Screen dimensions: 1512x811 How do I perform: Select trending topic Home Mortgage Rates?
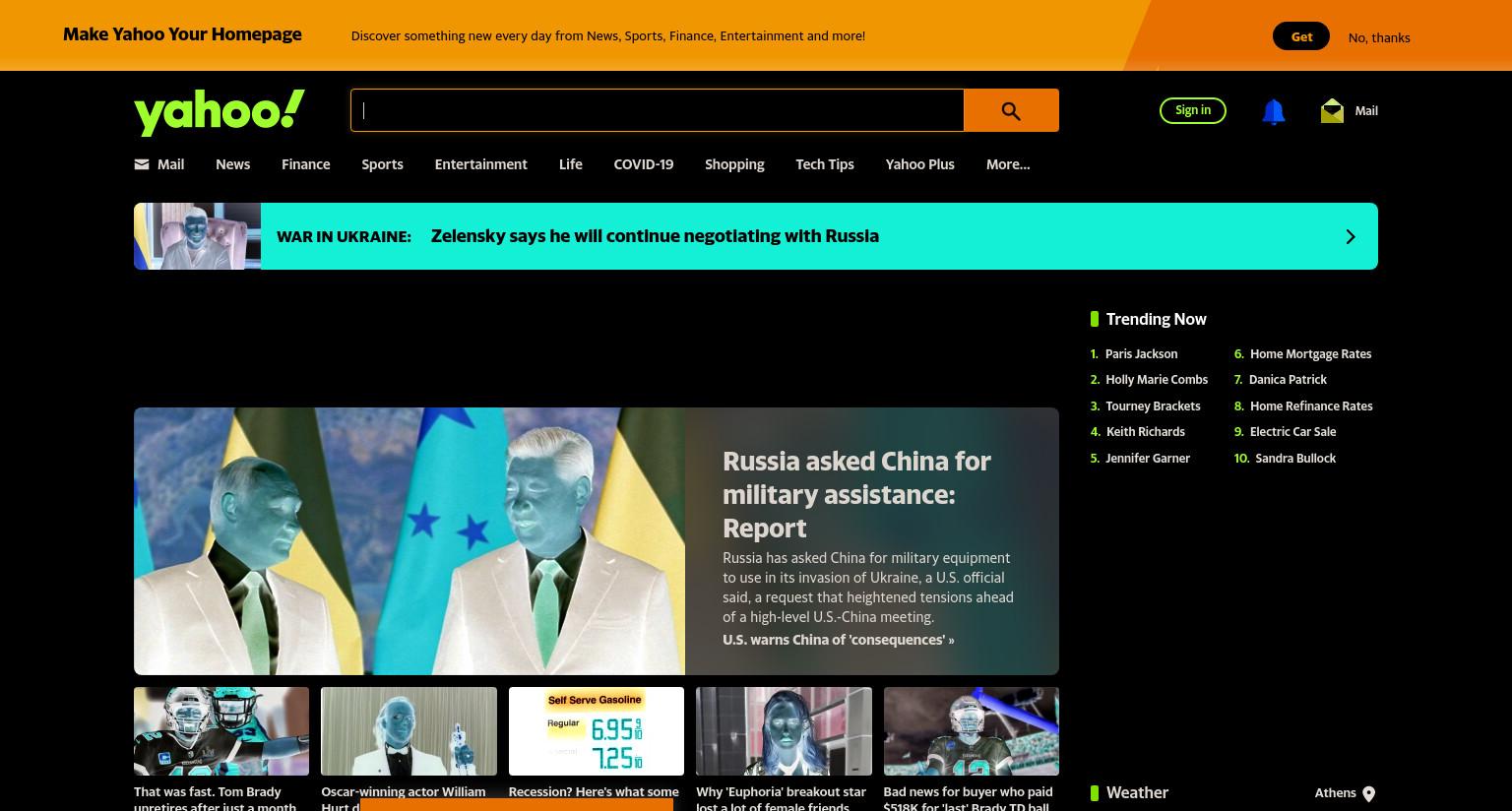(x=1310, y=354)
